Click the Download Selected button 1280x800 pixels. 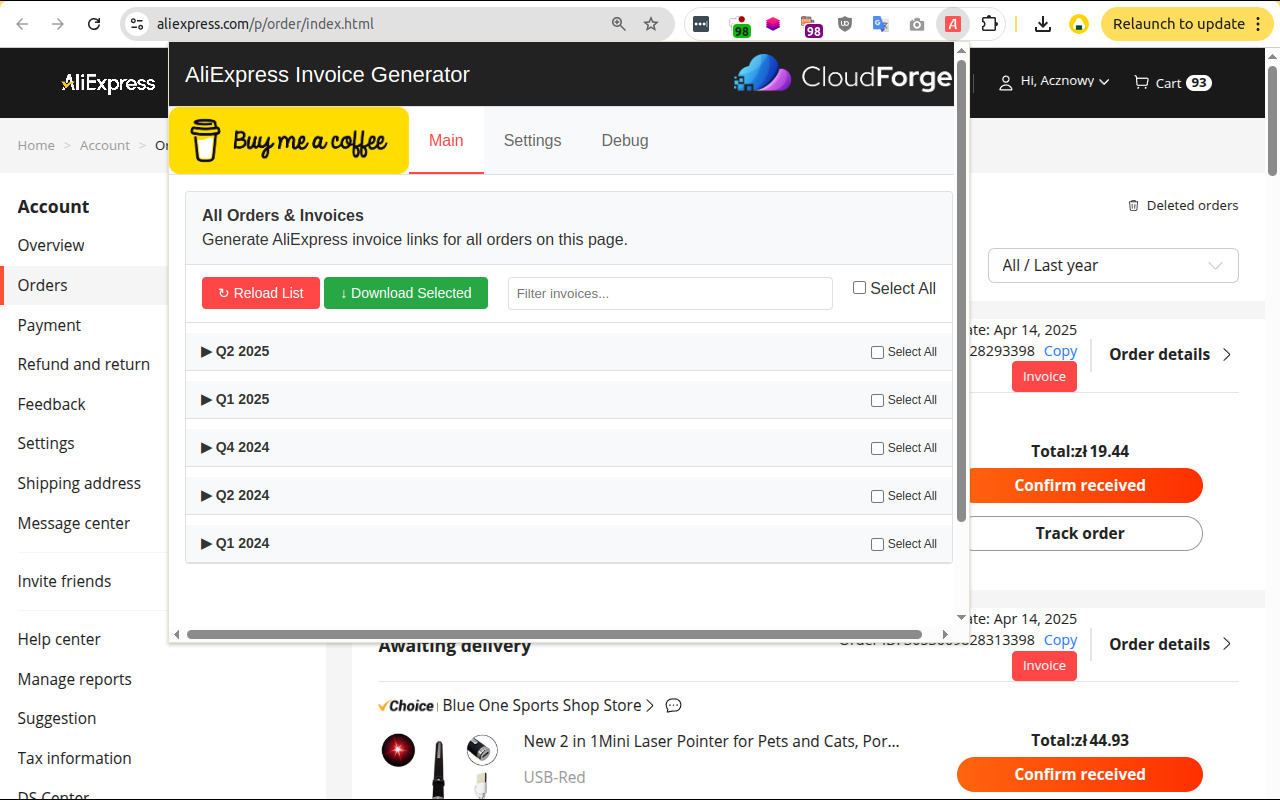tap(406, 293)
